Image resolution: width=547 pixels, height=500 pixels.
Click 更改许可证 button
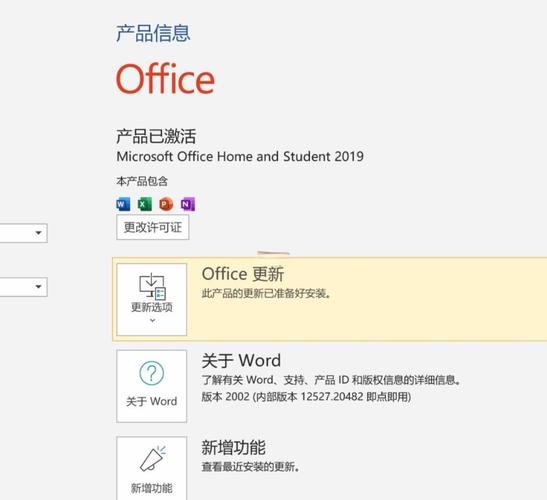point(153,227)
